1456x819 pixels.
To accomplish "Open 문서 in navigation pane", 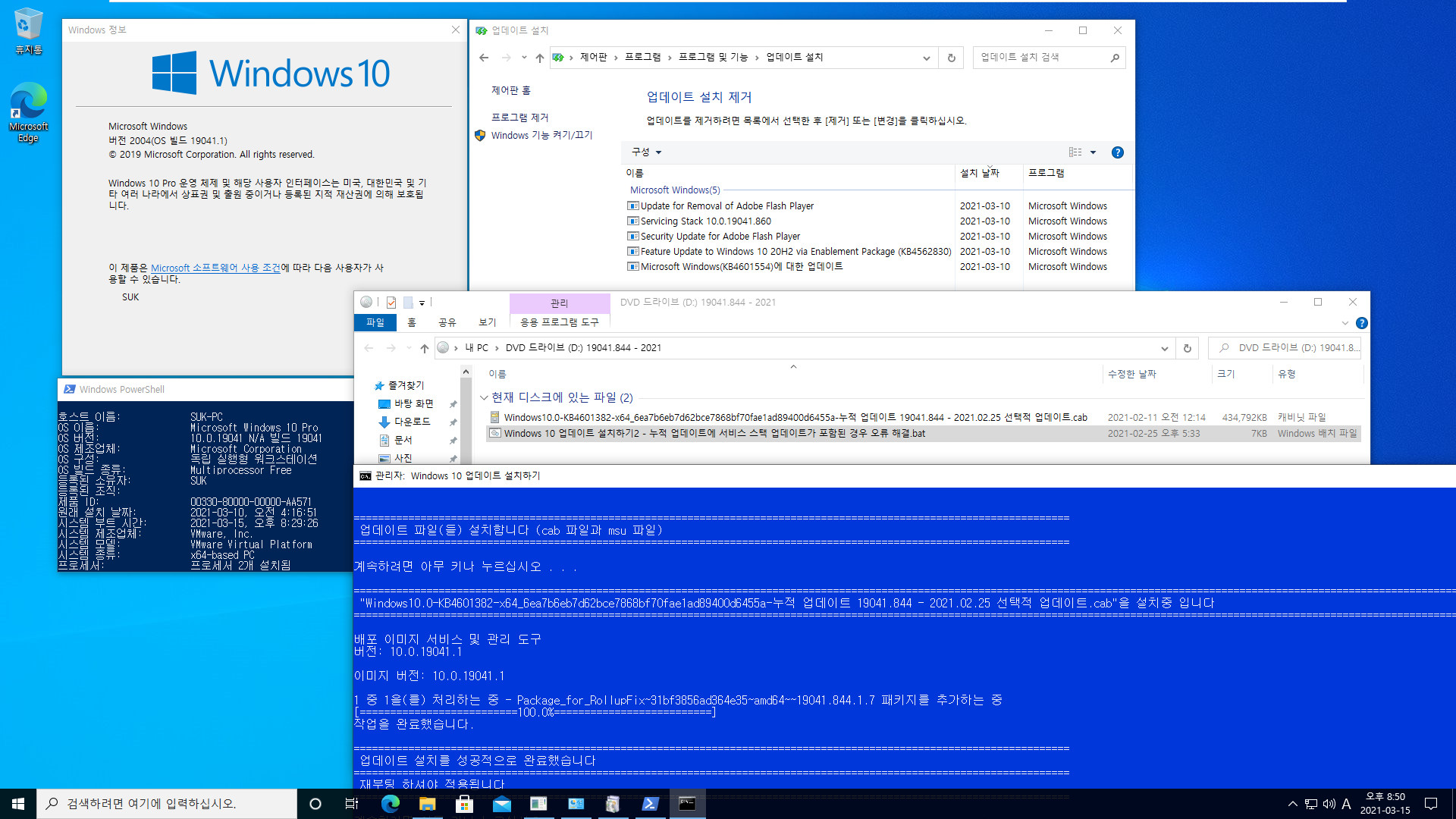I will point(403,440).
